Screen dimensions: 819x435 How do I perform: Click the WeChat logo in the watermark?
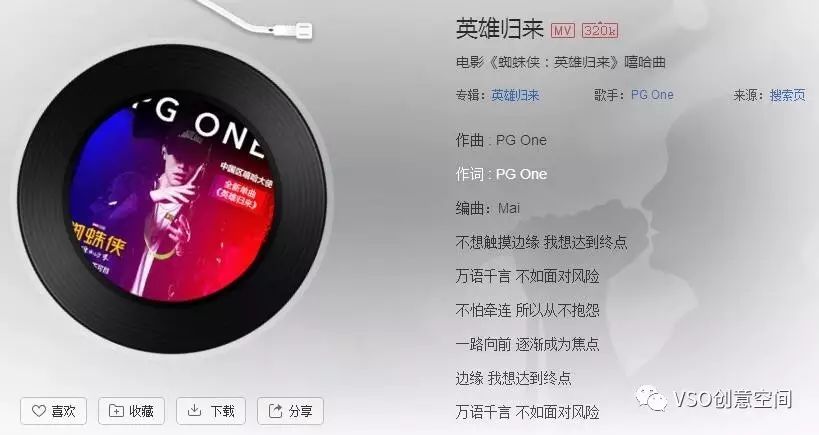click(651, 399)
